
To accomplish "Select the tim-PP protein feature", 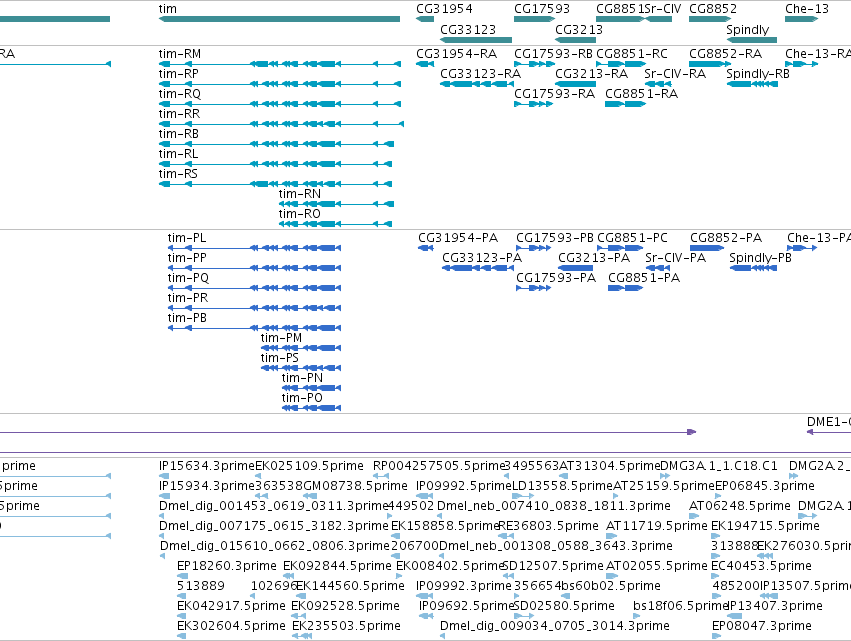I will pyautogui.click(x=254, y=268).
